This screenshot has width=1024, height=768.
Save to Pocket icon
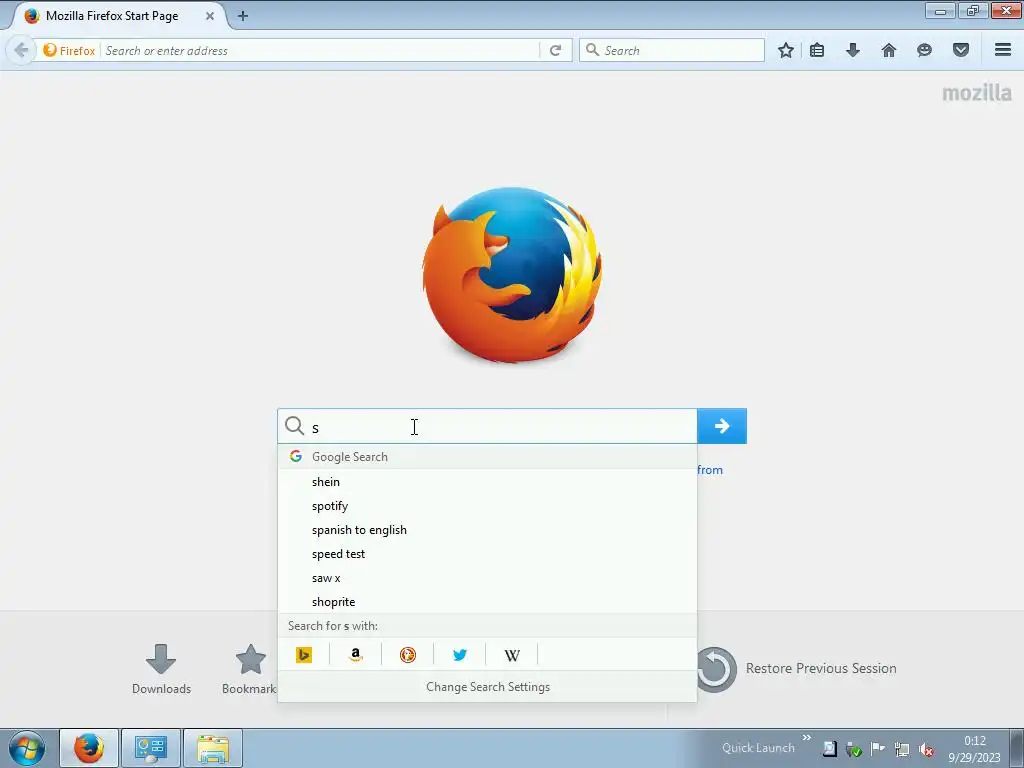tap(961, 50)
